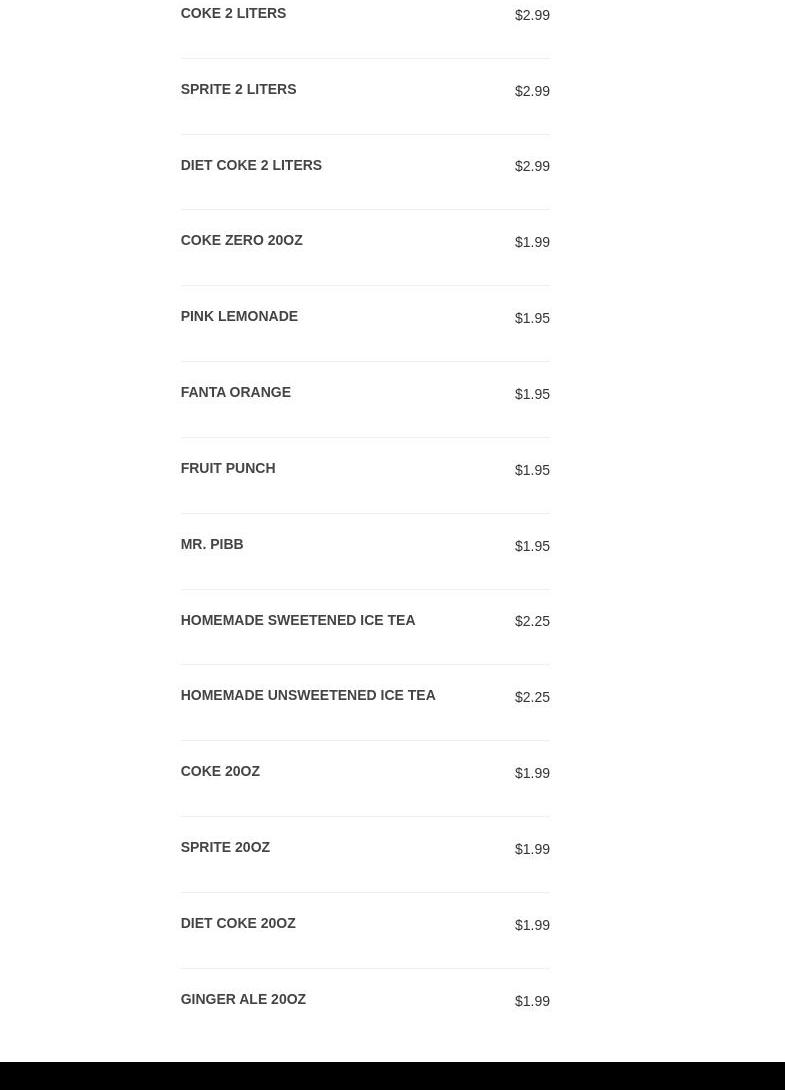Click the $2.25 price for Sweetened Ice Tea
Screen dimensions: 785x1090
click(532, 621)
